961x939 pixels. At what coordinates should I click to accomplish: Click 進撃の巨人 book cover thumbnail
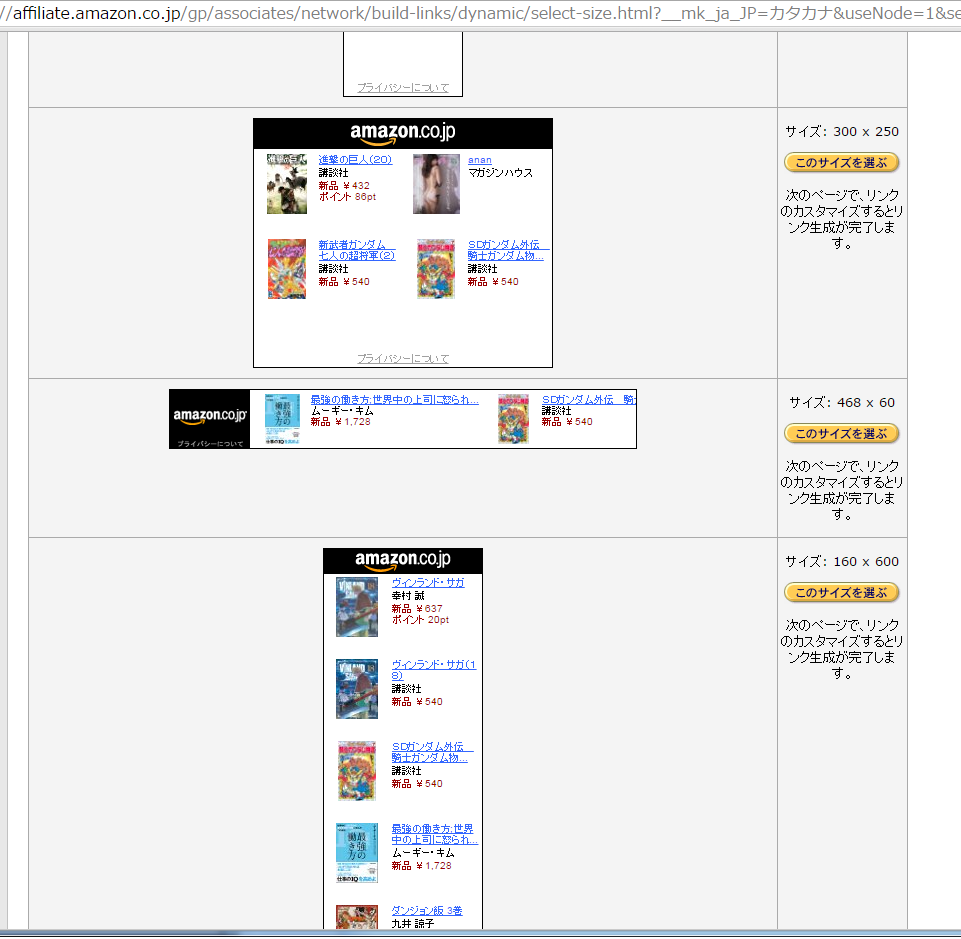tap(287, 183)
